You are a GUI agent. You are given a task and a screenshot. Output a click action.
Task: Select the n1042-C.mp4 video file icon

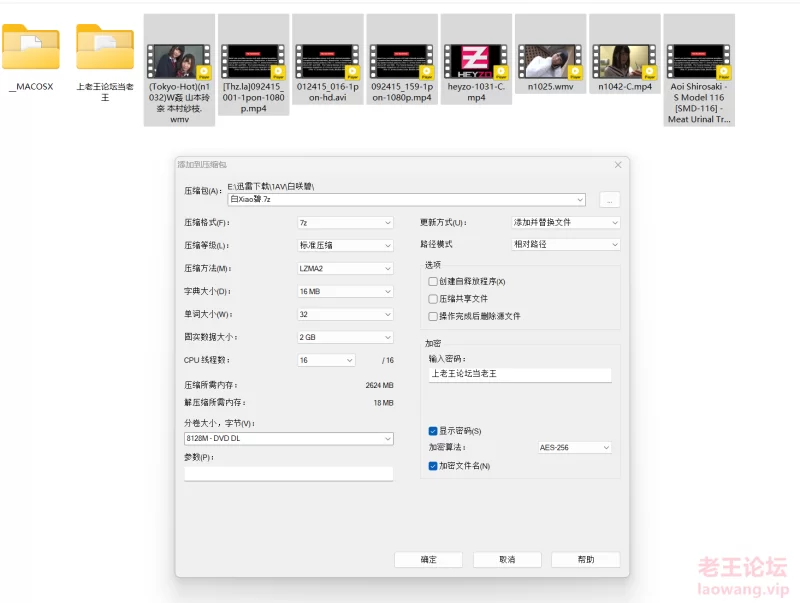click(x=624, y=62)
